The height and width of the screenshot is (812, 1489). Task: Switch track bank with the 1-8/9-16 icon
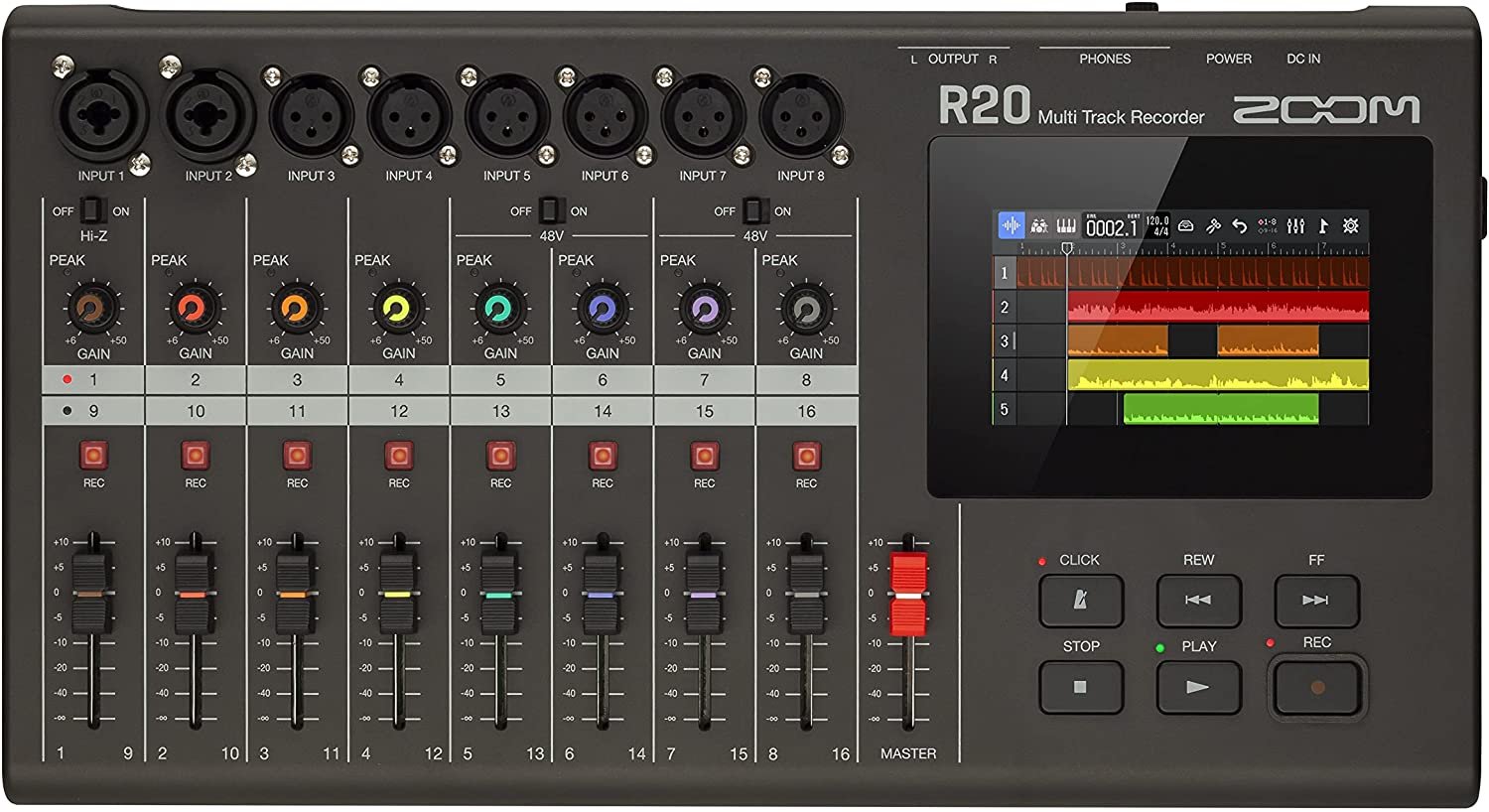1268,226
